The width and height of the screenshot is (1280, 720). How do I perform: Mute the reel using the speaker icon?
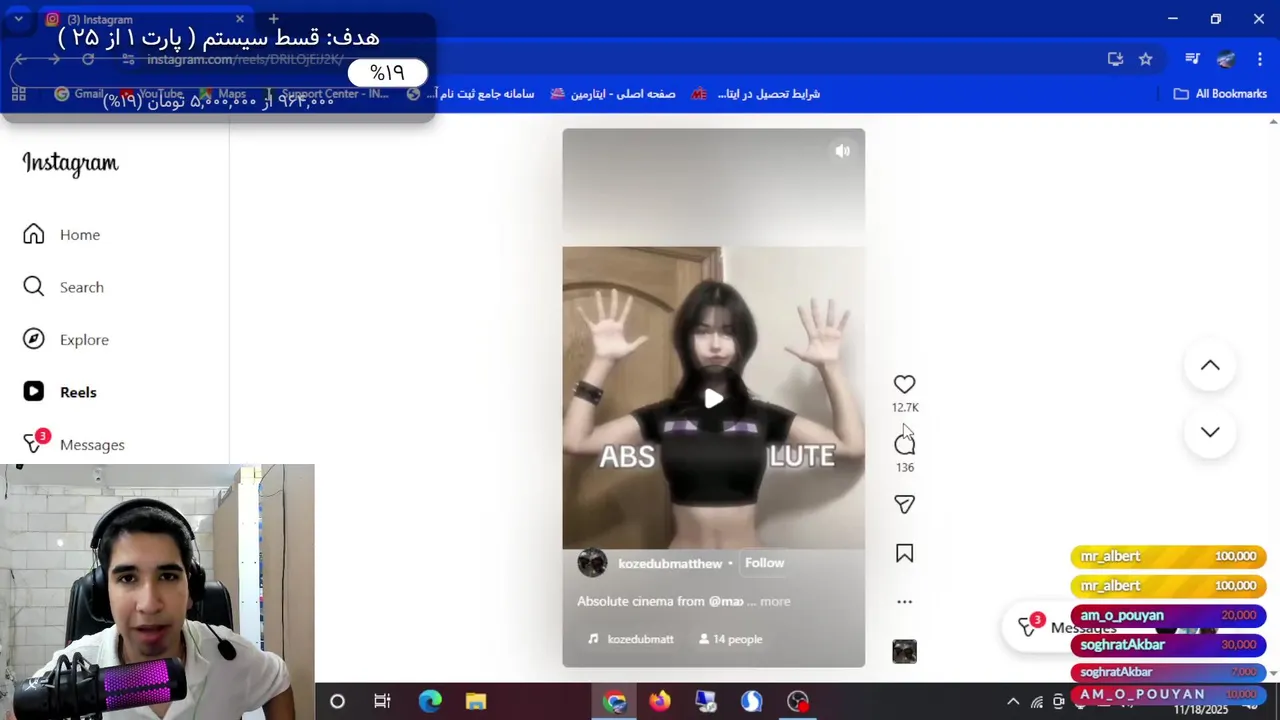842,151
